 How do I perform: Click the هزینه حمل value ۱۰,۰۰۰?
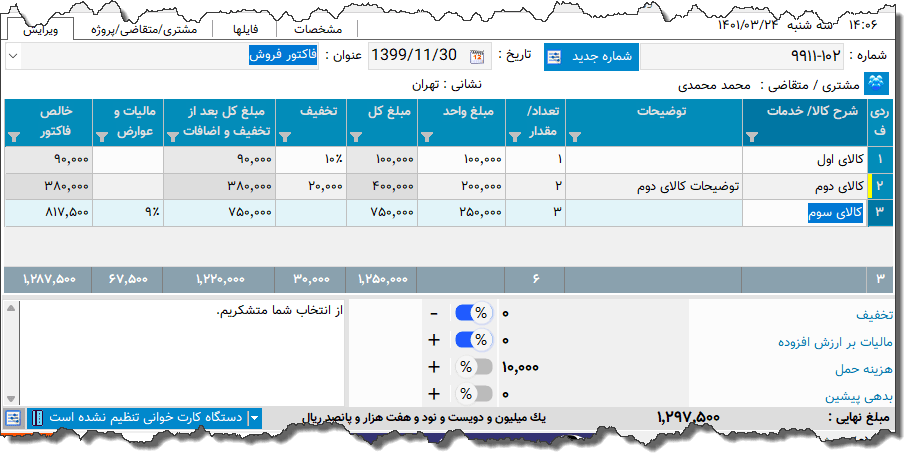coord(521,367)
